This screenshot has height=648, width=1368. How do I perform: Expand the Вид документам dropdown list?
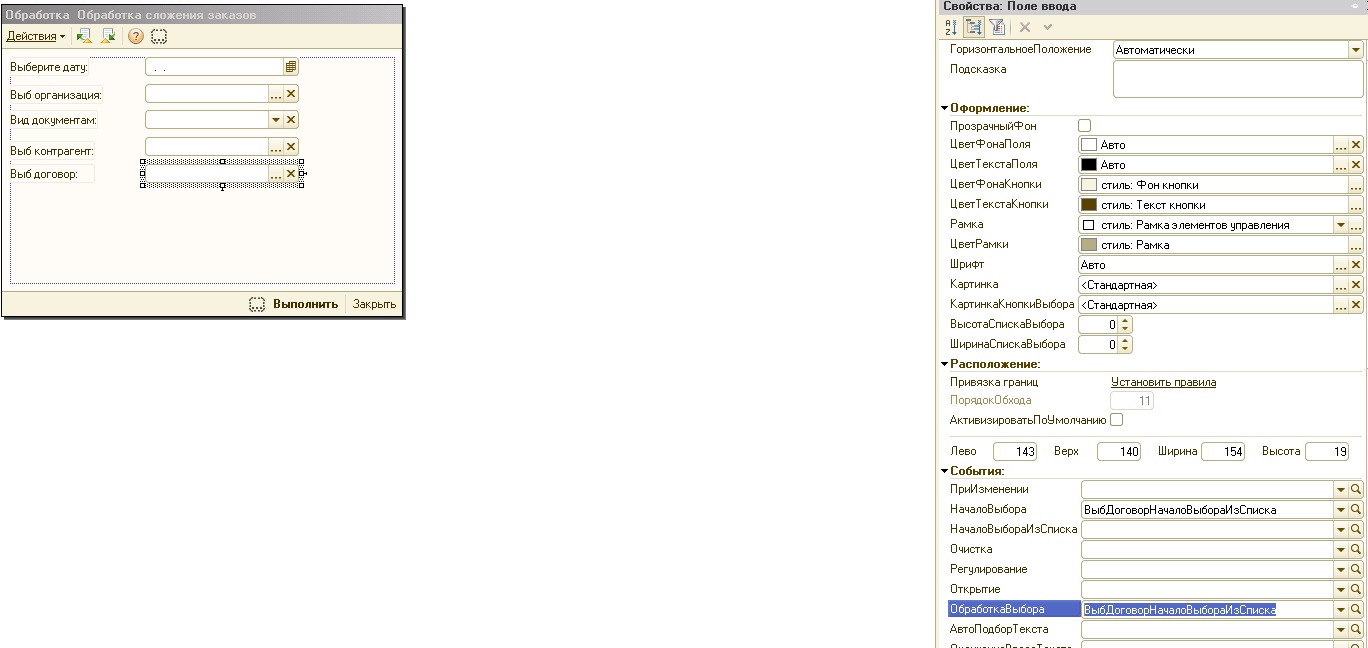click(x=276, y=120)
